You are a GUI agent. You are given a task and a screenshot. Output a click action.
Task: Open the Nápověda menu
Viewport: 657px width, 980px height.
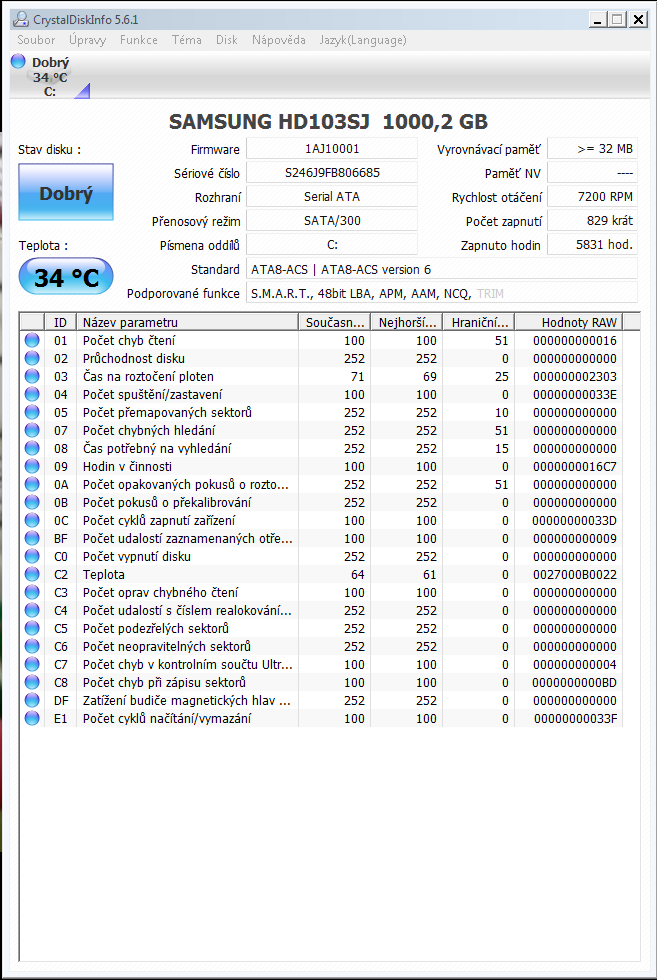[x=279, y=40]
